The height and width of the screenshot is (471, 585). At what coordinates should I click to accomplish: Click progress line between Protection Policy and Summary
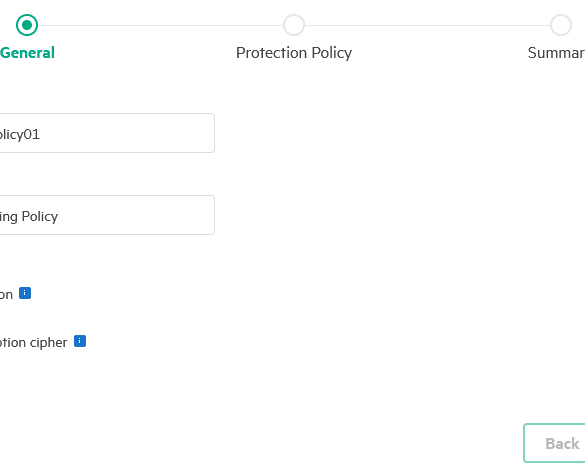[x=428, y=25]
